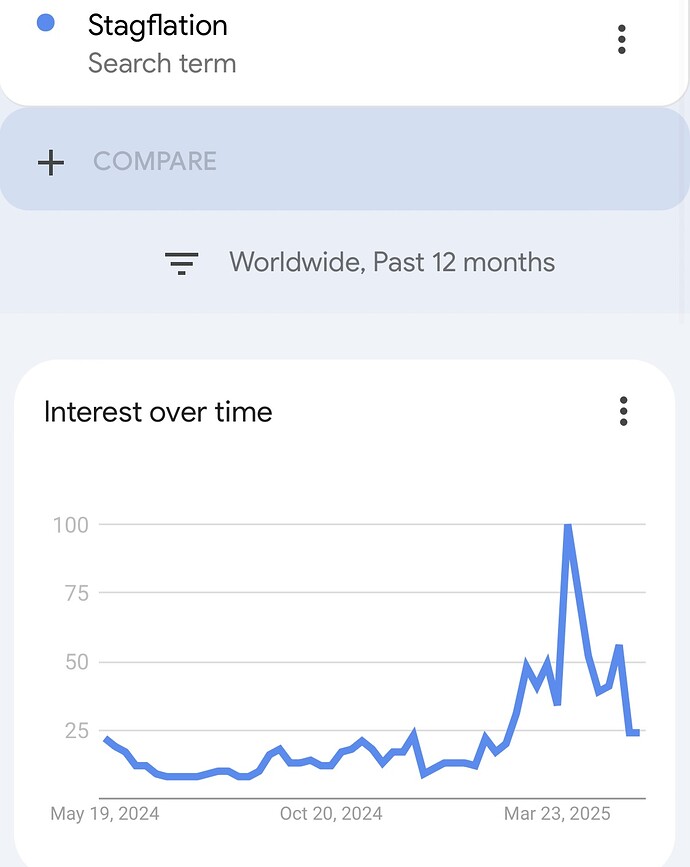Click the 75 gridline label

77,593
